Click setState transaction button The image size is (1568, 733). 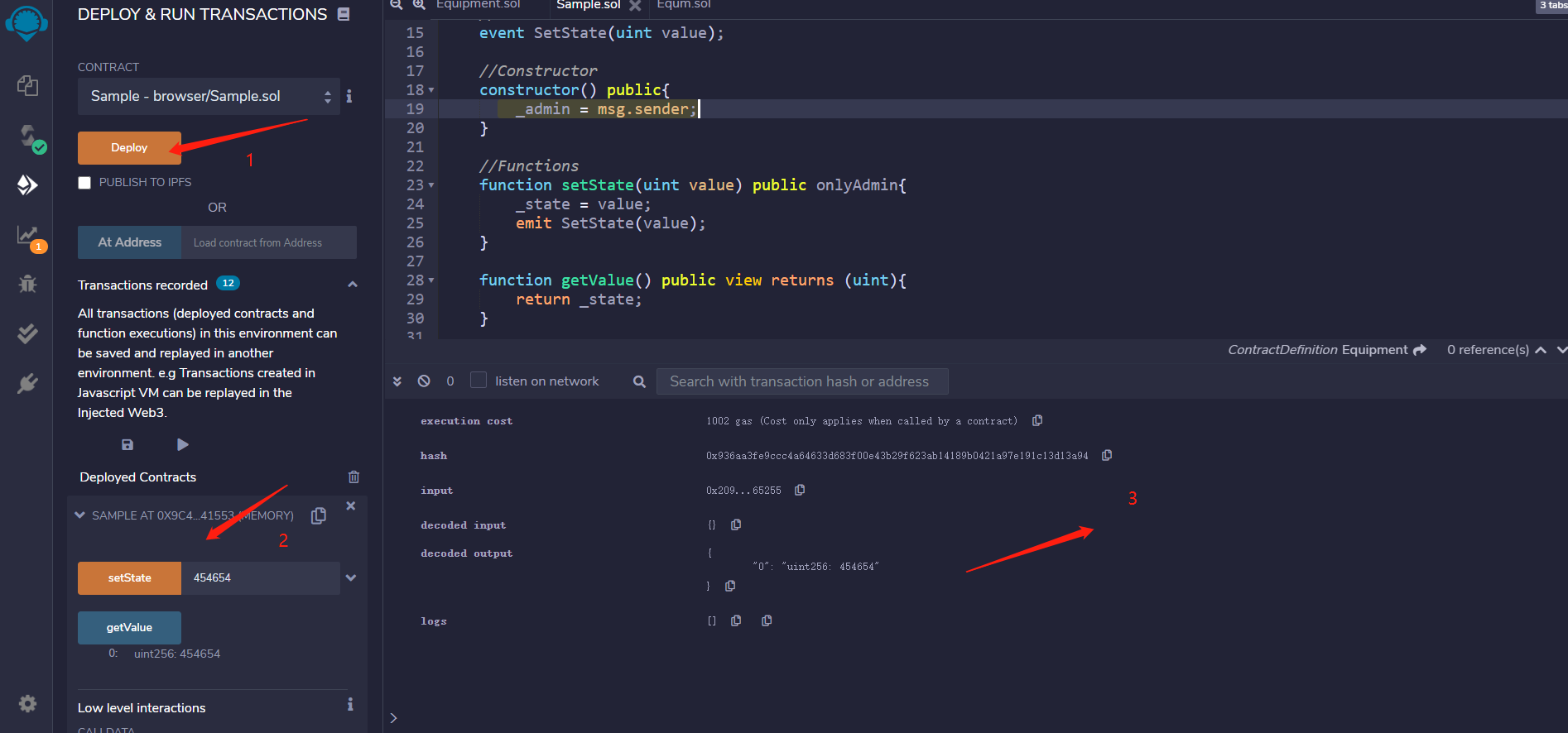(x=129, y=578)
